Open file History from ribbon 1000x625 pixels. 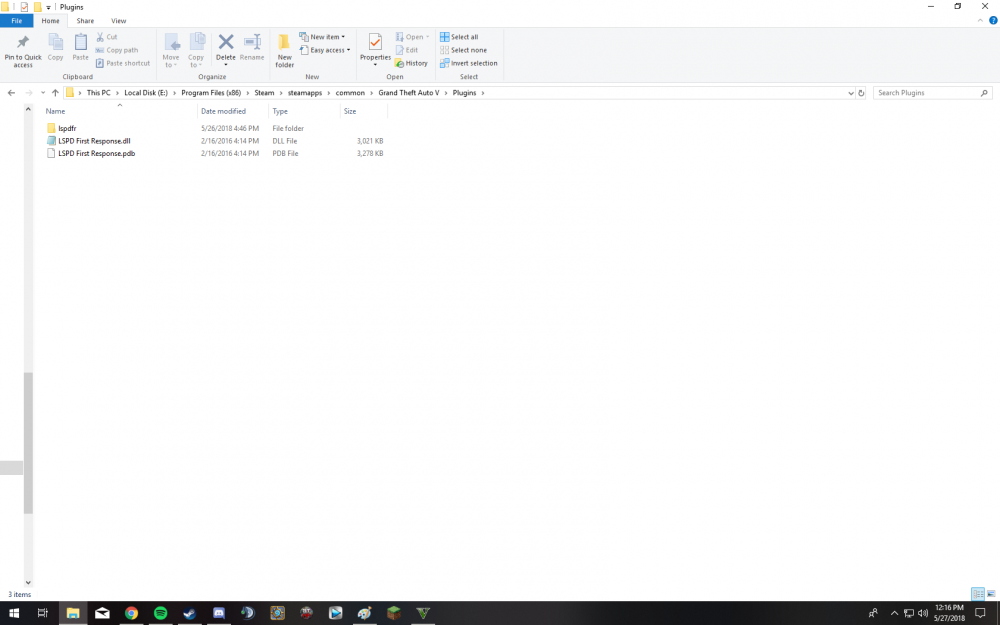point(411,63)
